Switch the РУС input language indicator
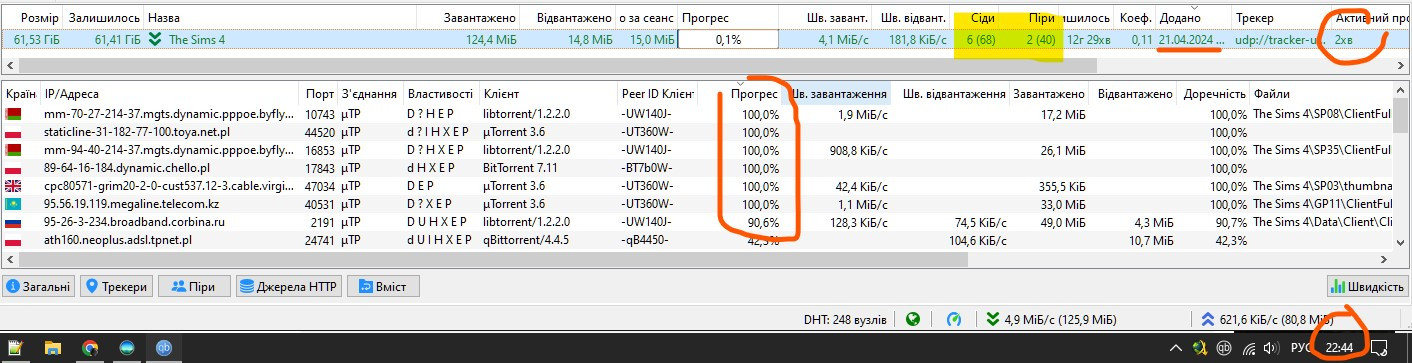 click(x=1301, y=348)
